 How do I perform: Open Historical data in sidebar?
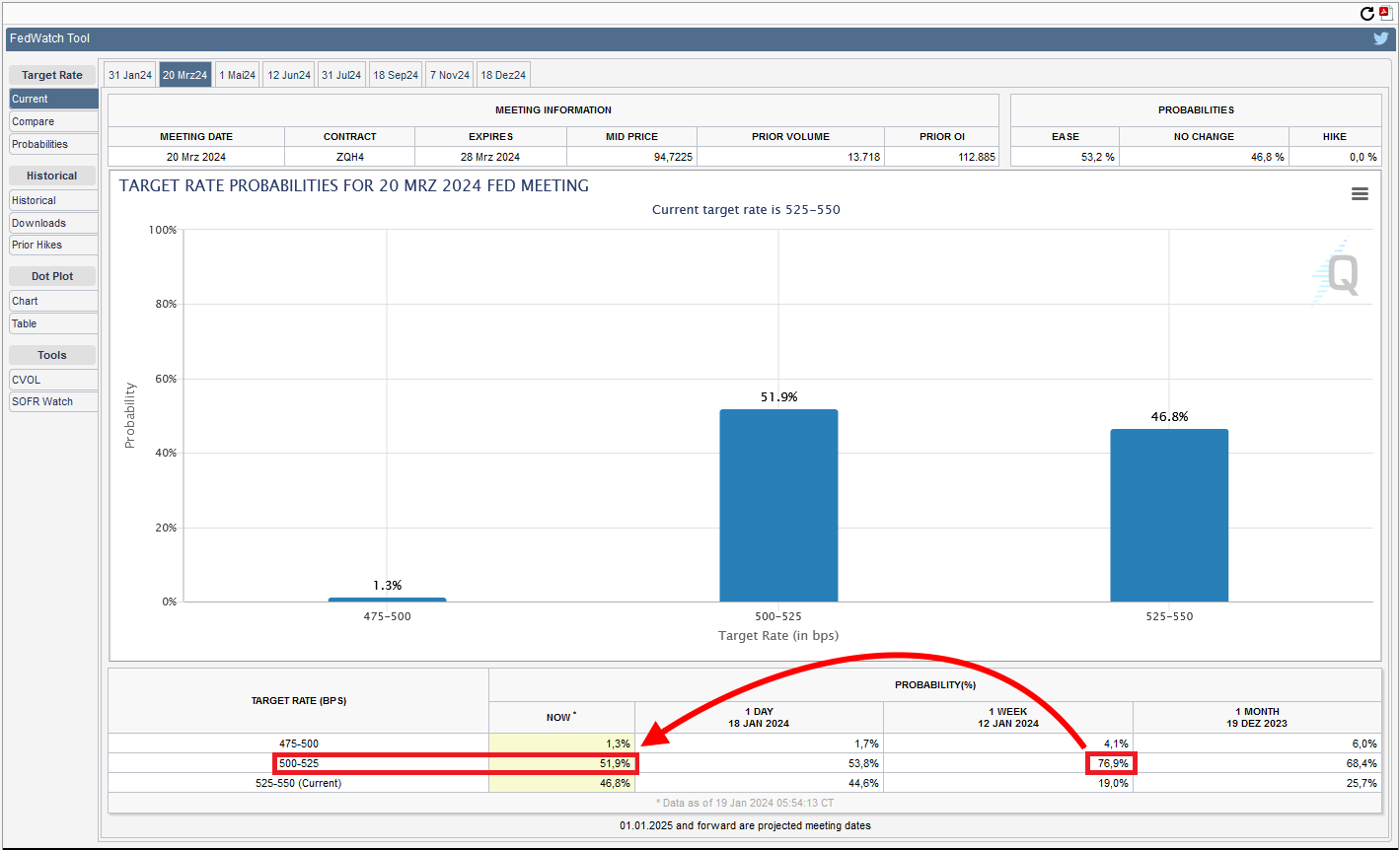pyautogui.click(x=53, y=200)
